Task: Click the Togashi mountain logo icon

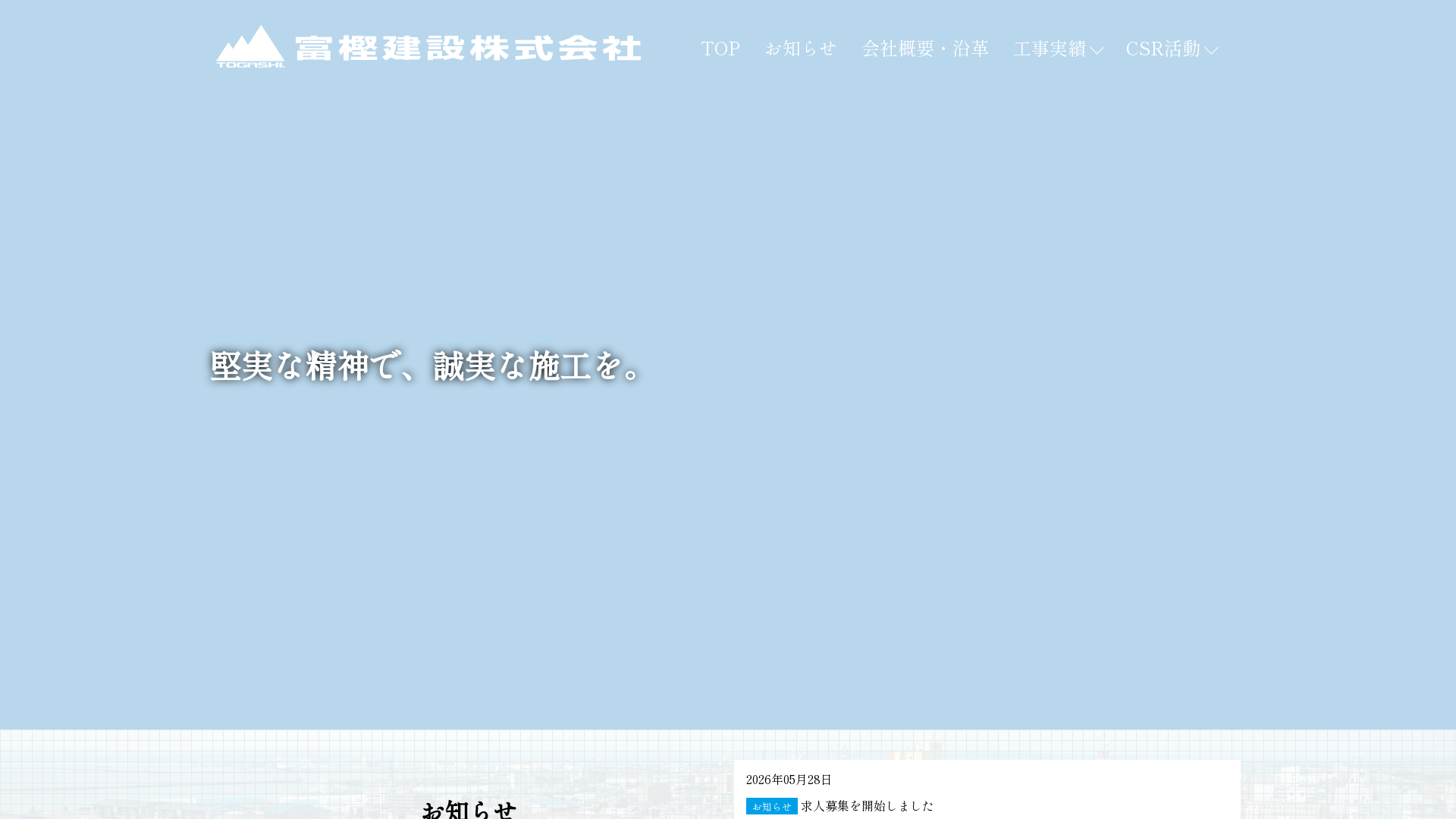Action: pos(250,47)
